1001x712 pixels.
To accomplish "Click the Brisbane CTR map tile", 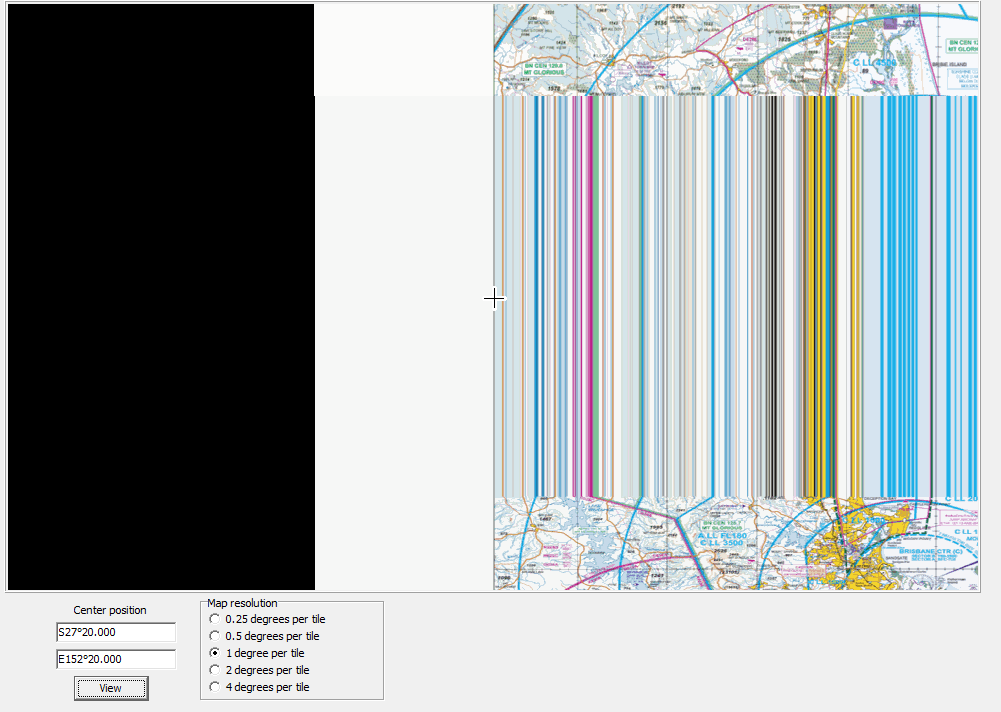I will [x=735, y=543].
